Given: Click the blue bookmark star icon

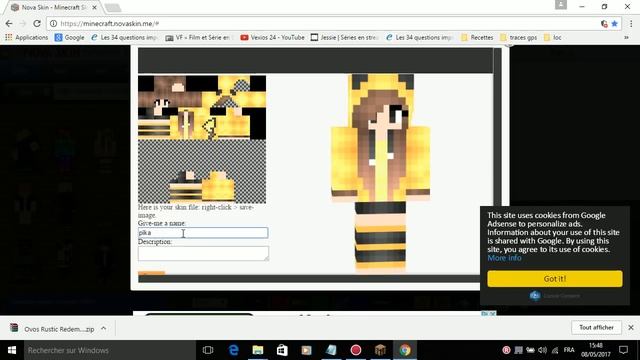Looking at the screenshot, I should 615,24.
